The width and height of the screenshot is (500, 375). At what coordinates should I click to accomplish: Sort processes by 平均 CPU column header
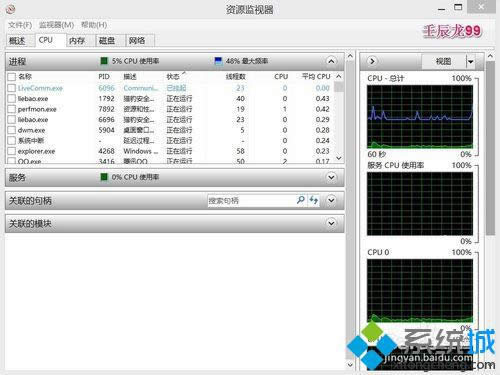pyautogui.click(x=316, y=77)
